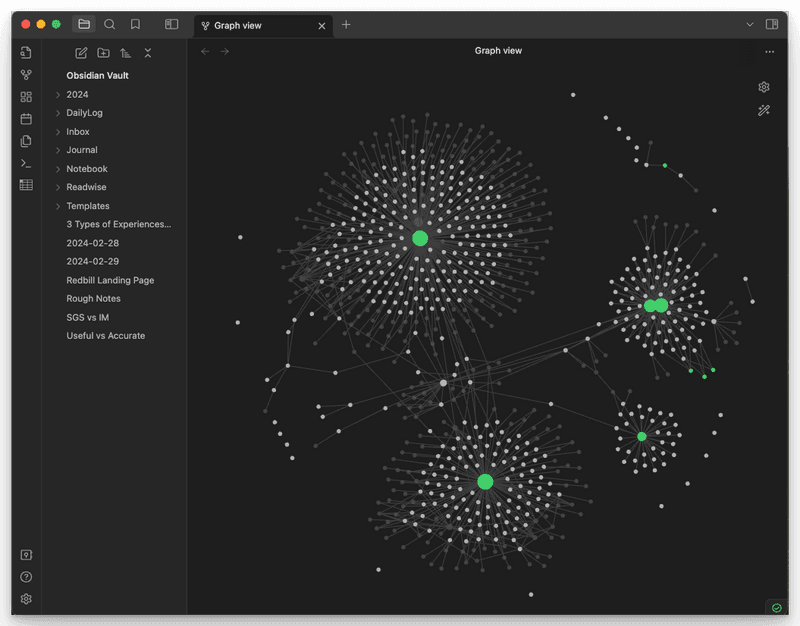This screenshot has width=800, height=626.
Task: Open the Useful vs Accurate note
Action: point(105,336)
